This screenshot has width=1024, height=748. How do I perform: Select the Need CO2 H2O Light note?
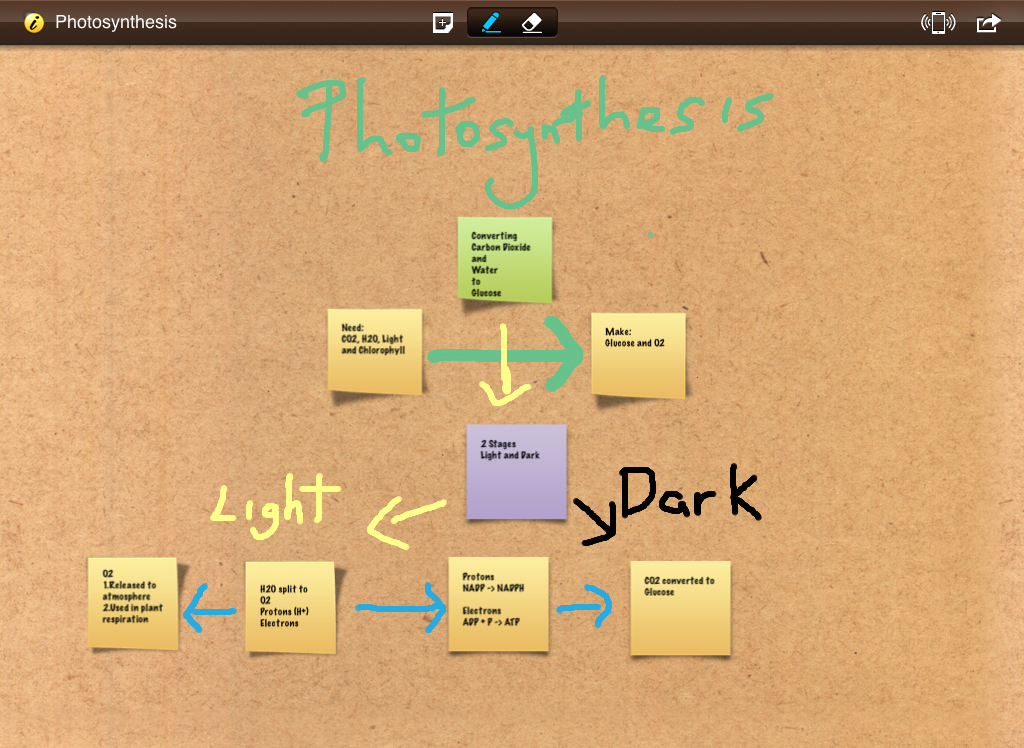374,351
